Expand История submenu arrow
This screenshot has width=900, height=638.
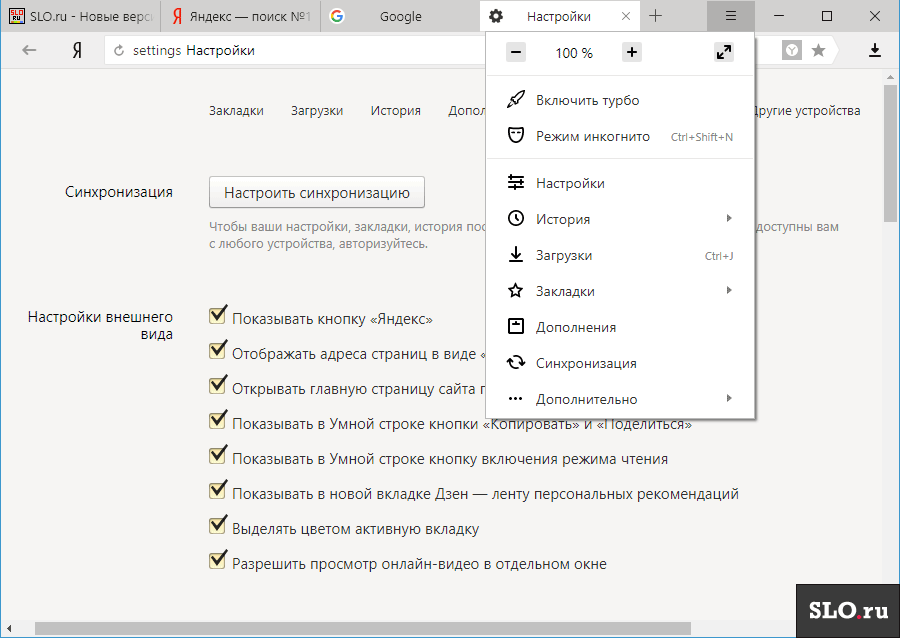pyautogui.click(x=729, y=218)
